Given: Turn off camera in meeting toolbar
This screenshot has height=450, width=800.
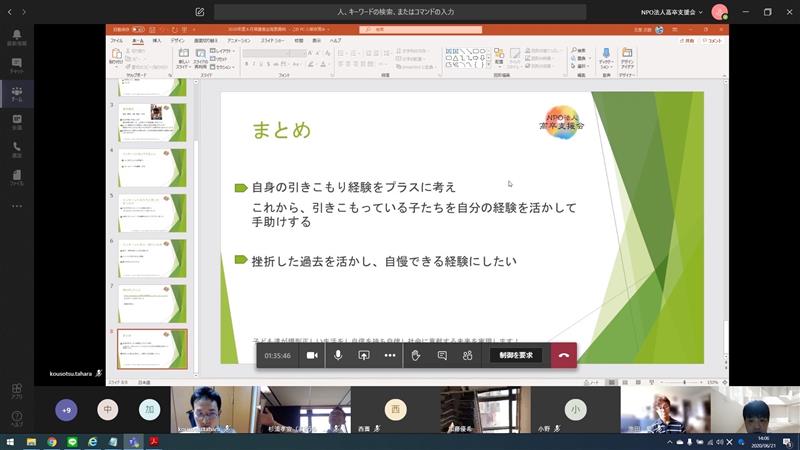Looking at the screenshot, I should click(312, 355).
